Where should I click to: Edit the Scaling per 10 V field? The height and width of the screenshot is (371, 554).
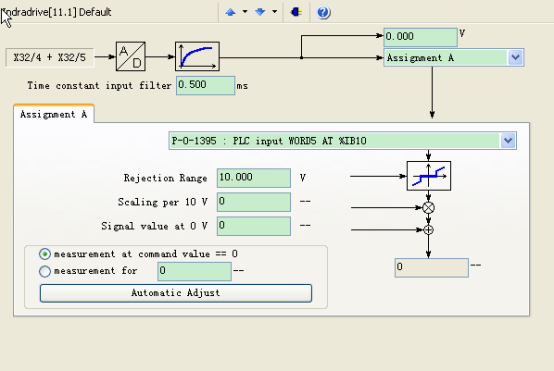254,202
